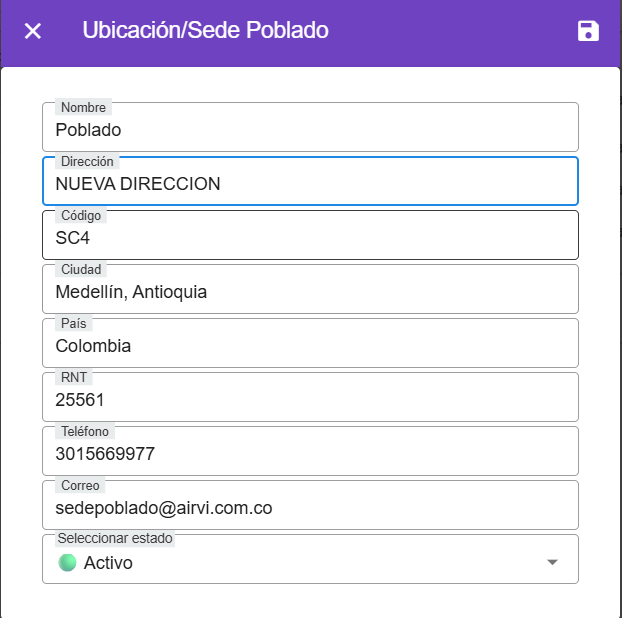Click the Ubicación/Sede Poblado header title
Screen dimensions: 622x618
pos(205,31)
